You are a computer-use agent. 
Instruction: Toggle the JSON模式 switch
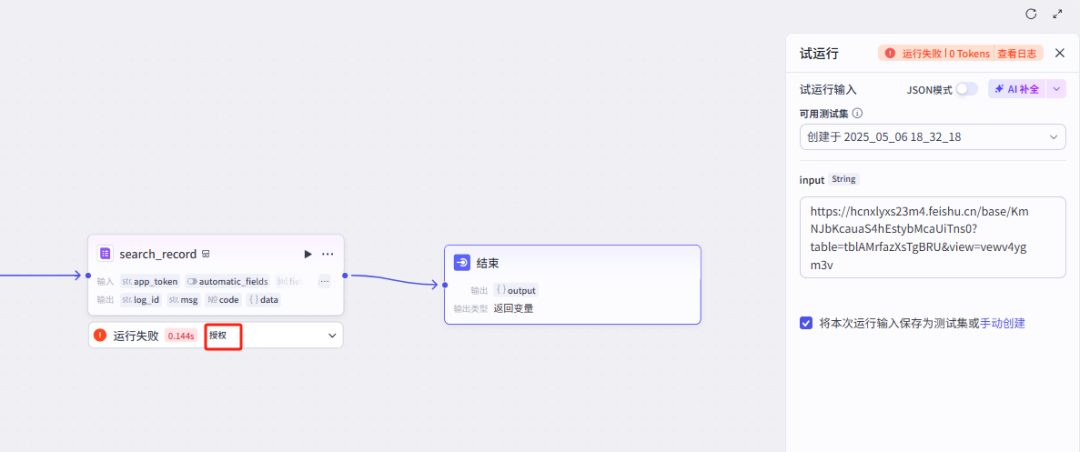[966, 89]
